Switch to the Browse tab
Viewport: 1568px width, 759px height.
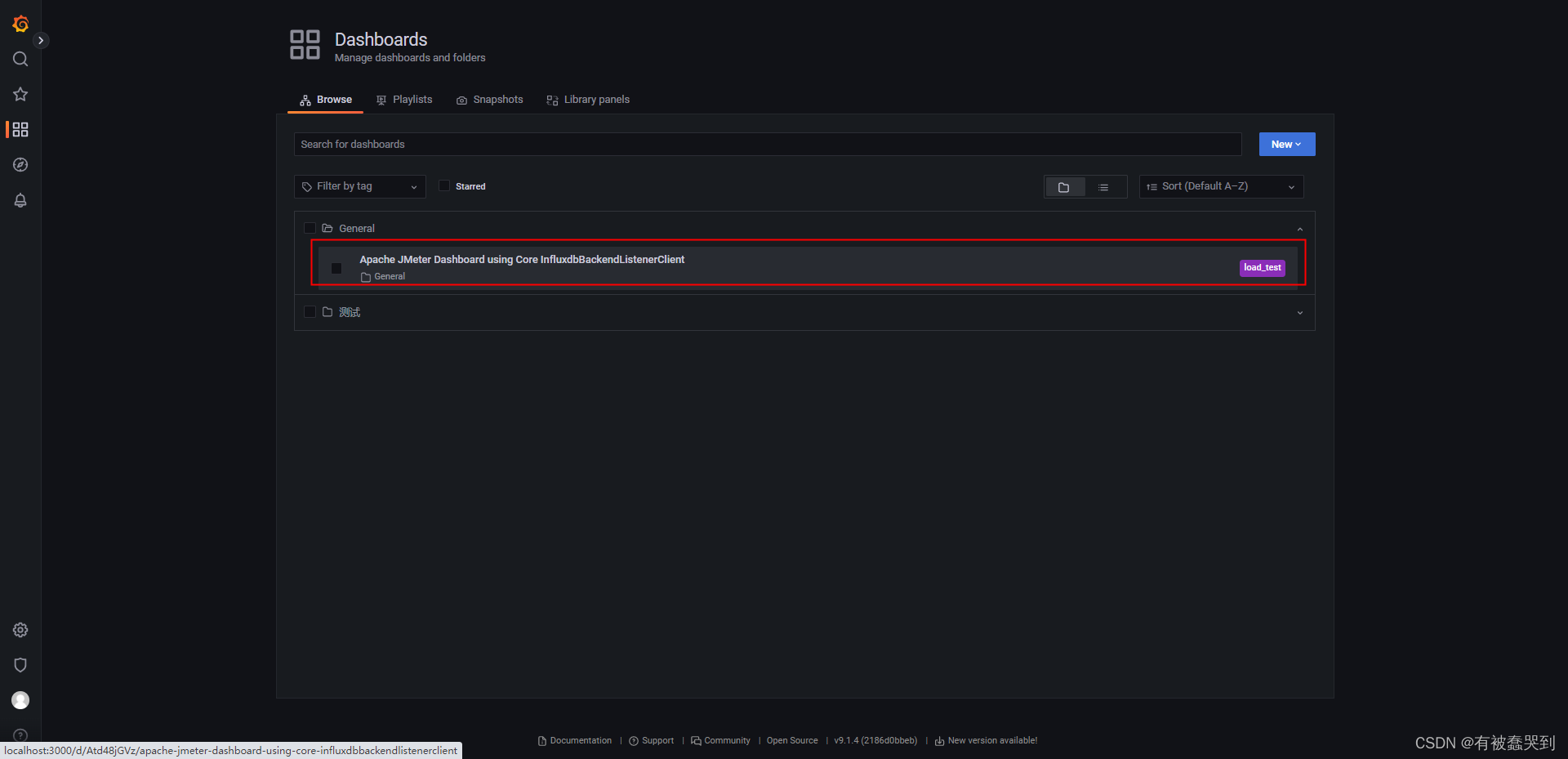pos(325,100)
